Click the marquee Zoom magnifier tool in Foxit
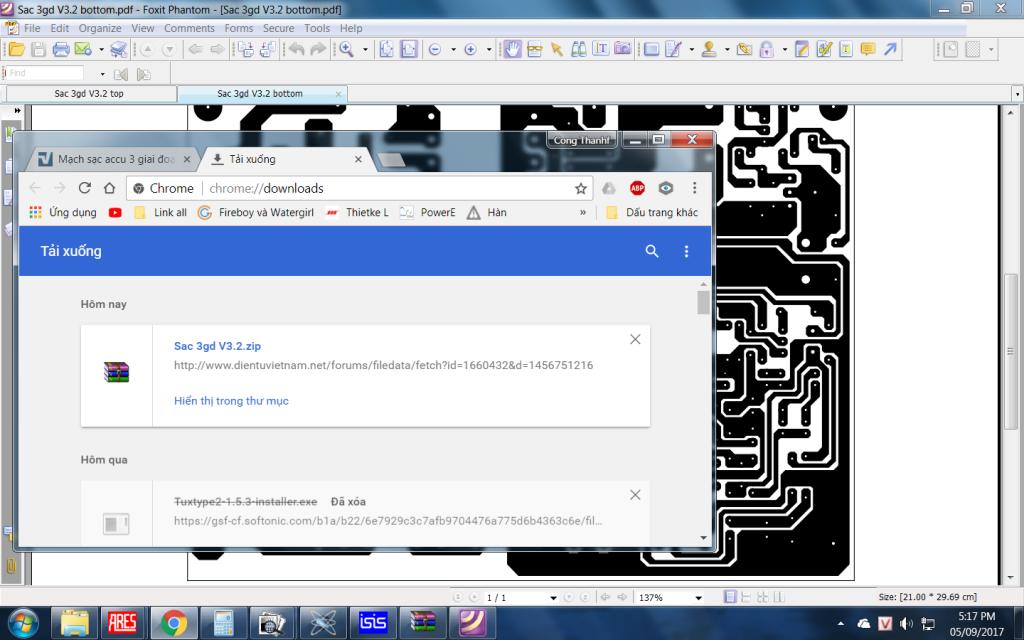The height and width of the screenshot is (640, 1024). point(346,49)
